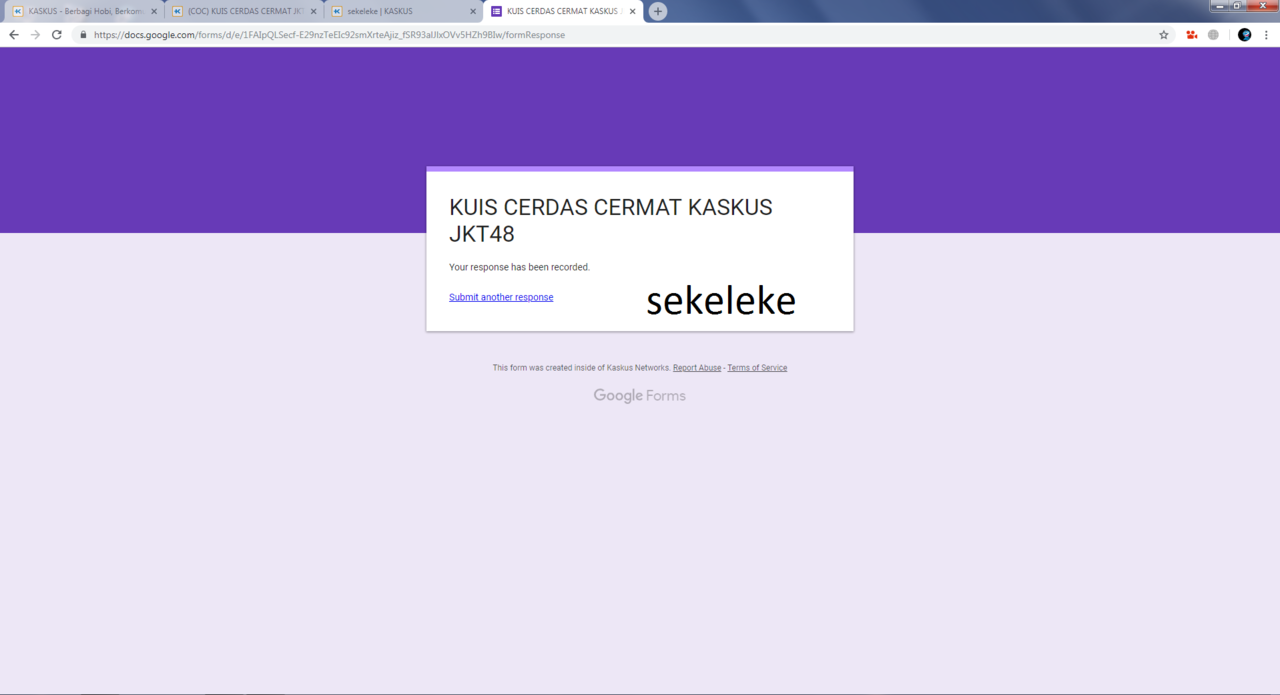Bookmark this page via the star icon

(1162, 34)
